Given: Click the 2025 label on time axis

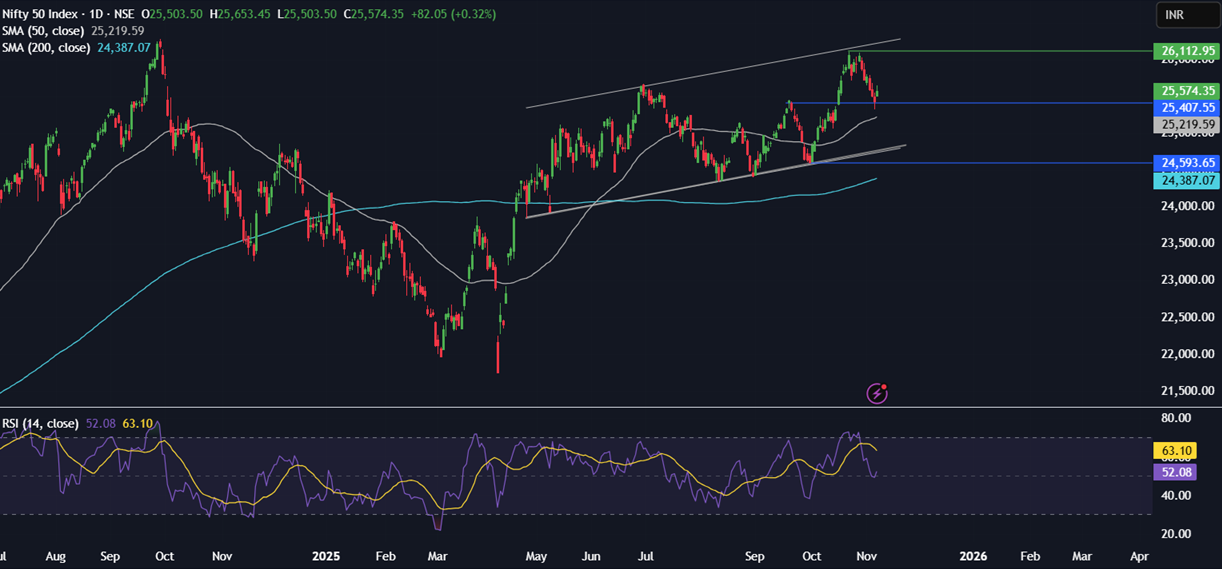Looking at the screenshot, I should pyautogui.click(x=328, y=555).
